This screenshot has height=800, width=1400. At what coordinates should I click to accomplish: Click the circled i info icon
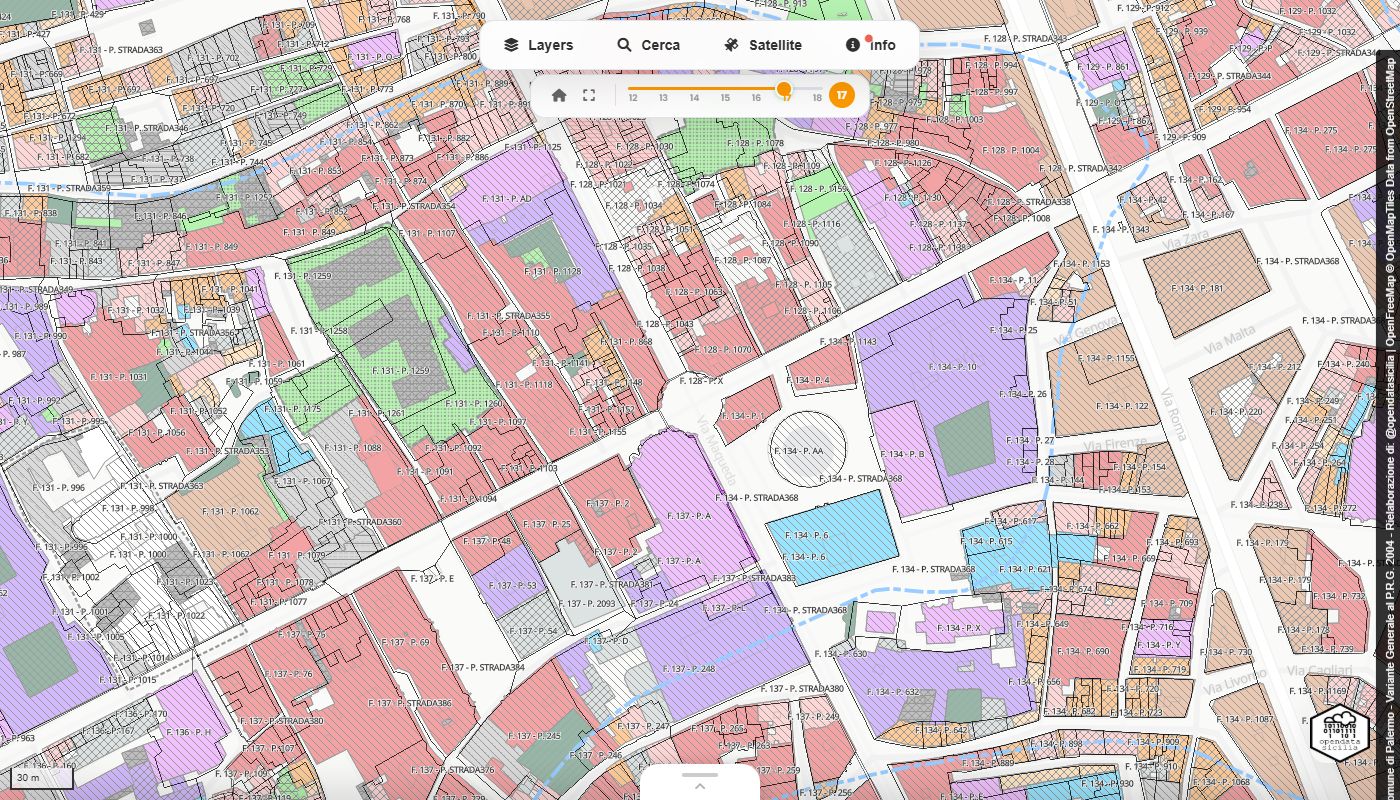click(x=853, y=45)
